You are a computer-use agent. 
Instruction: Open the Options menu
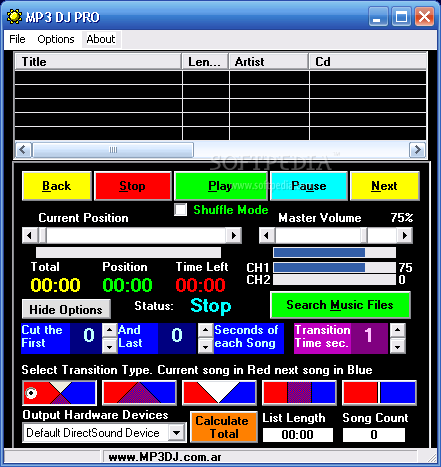pyautogui.click(x=56, y=39)
